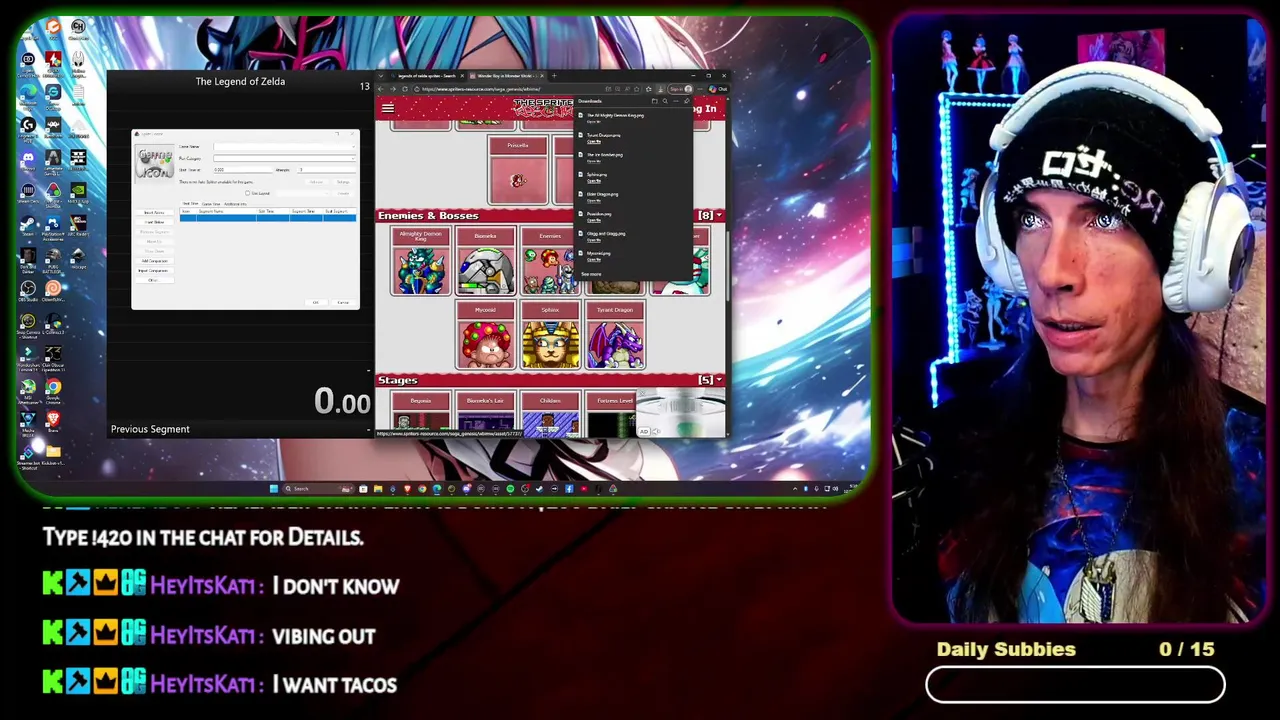Collapse the Stages section arrow
Screen dimensions: 1280x720
[x=719, y=380]
